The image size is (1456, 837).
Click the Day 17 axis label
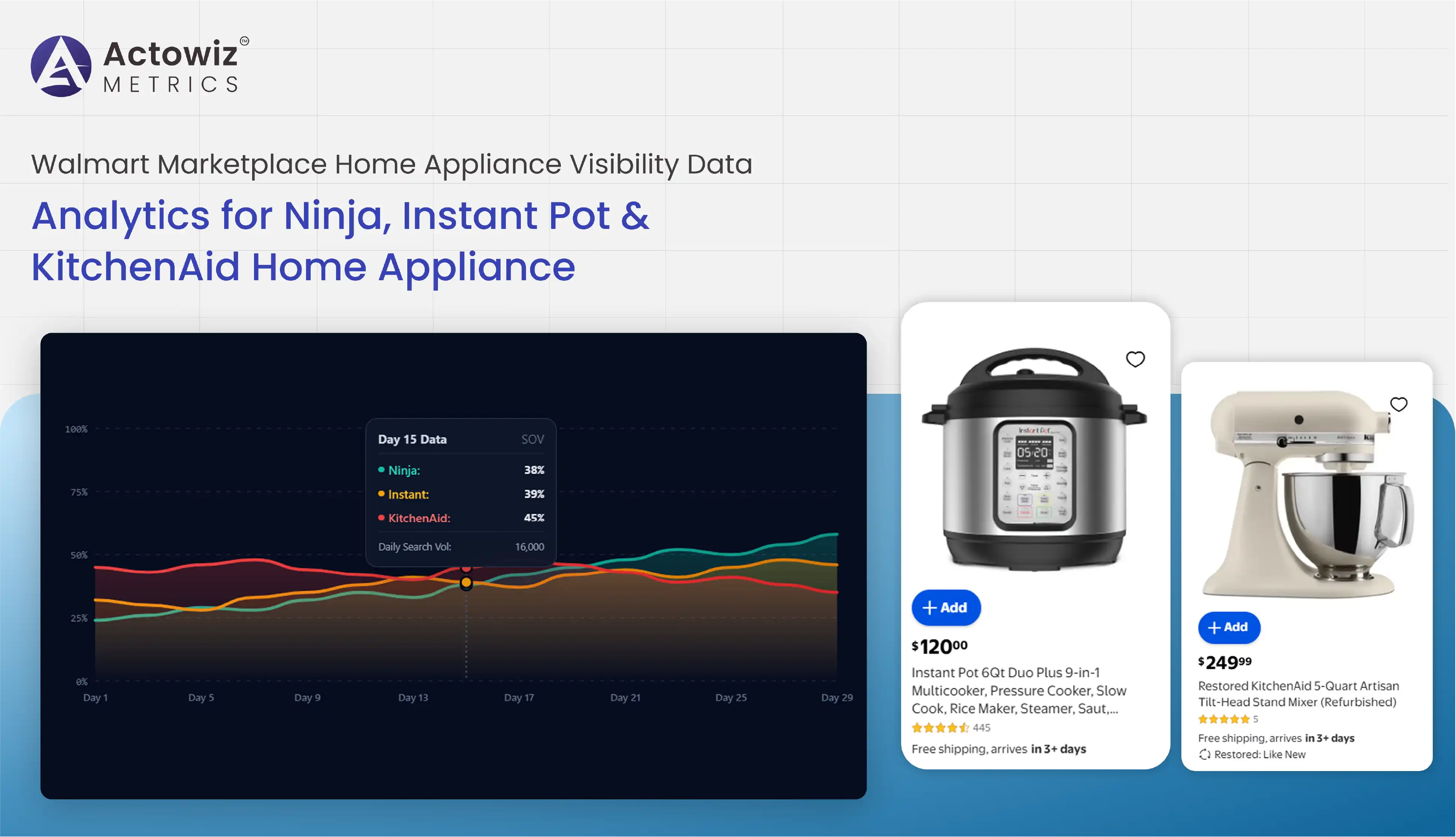[x=519, y=698]
